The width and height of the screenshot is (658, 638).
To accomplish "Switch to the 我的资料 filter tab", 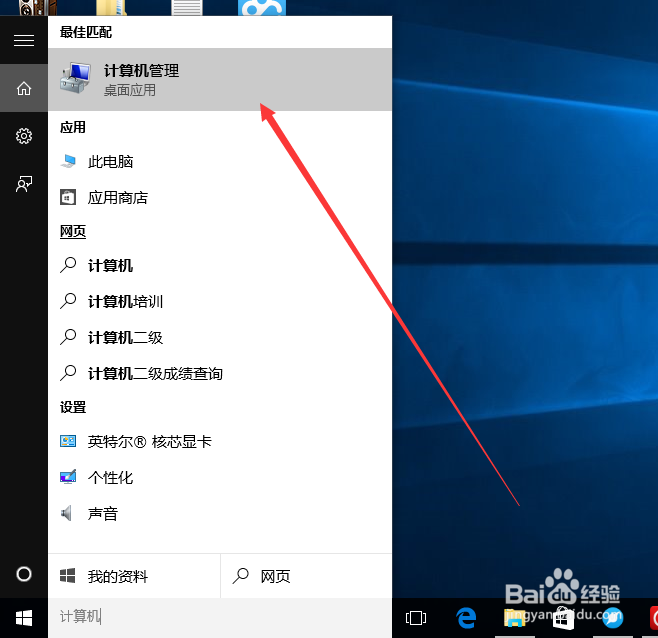I will (134, 576).
